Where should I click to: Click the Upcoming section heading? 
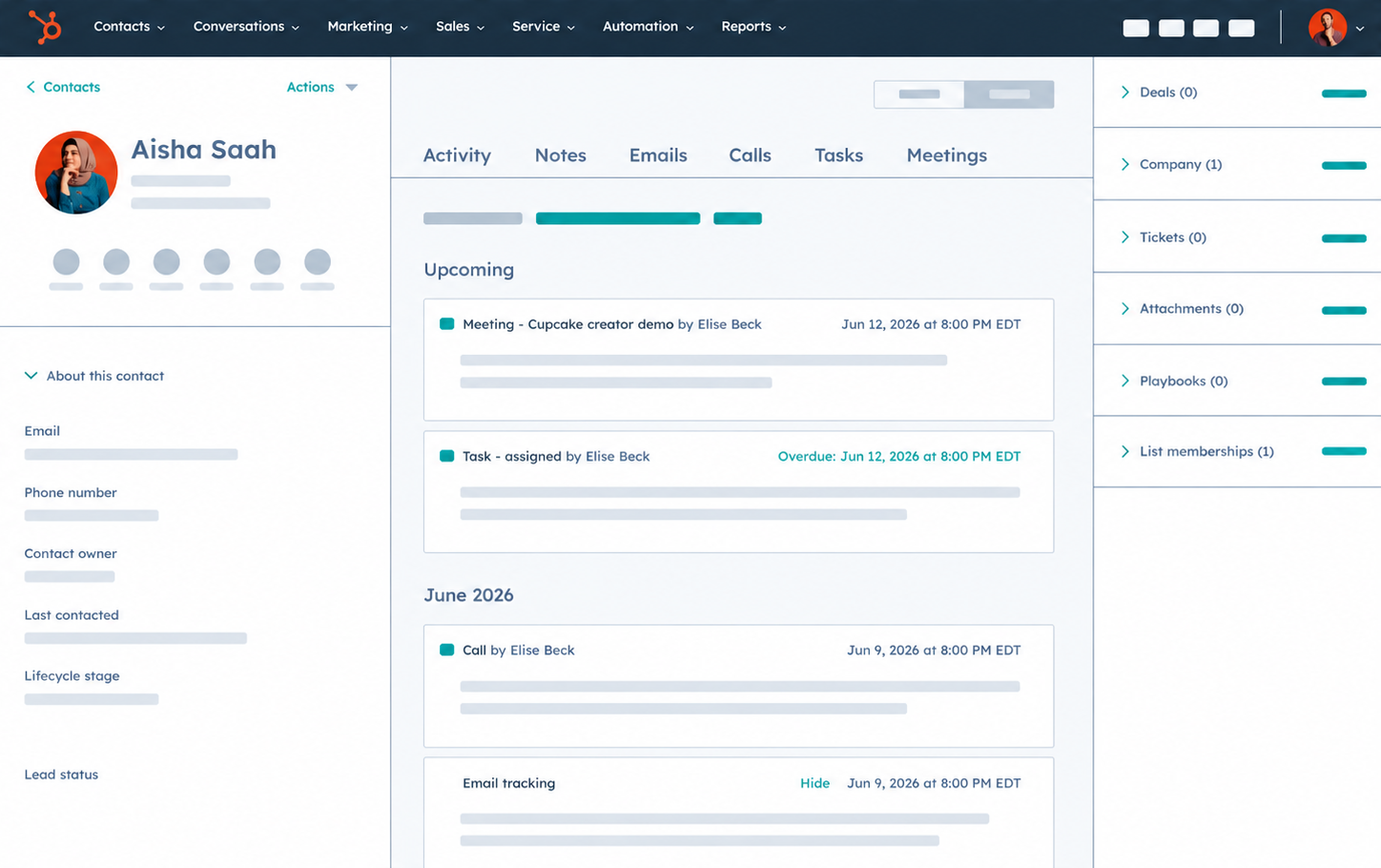pyautogui.click(x=469, y=270)
